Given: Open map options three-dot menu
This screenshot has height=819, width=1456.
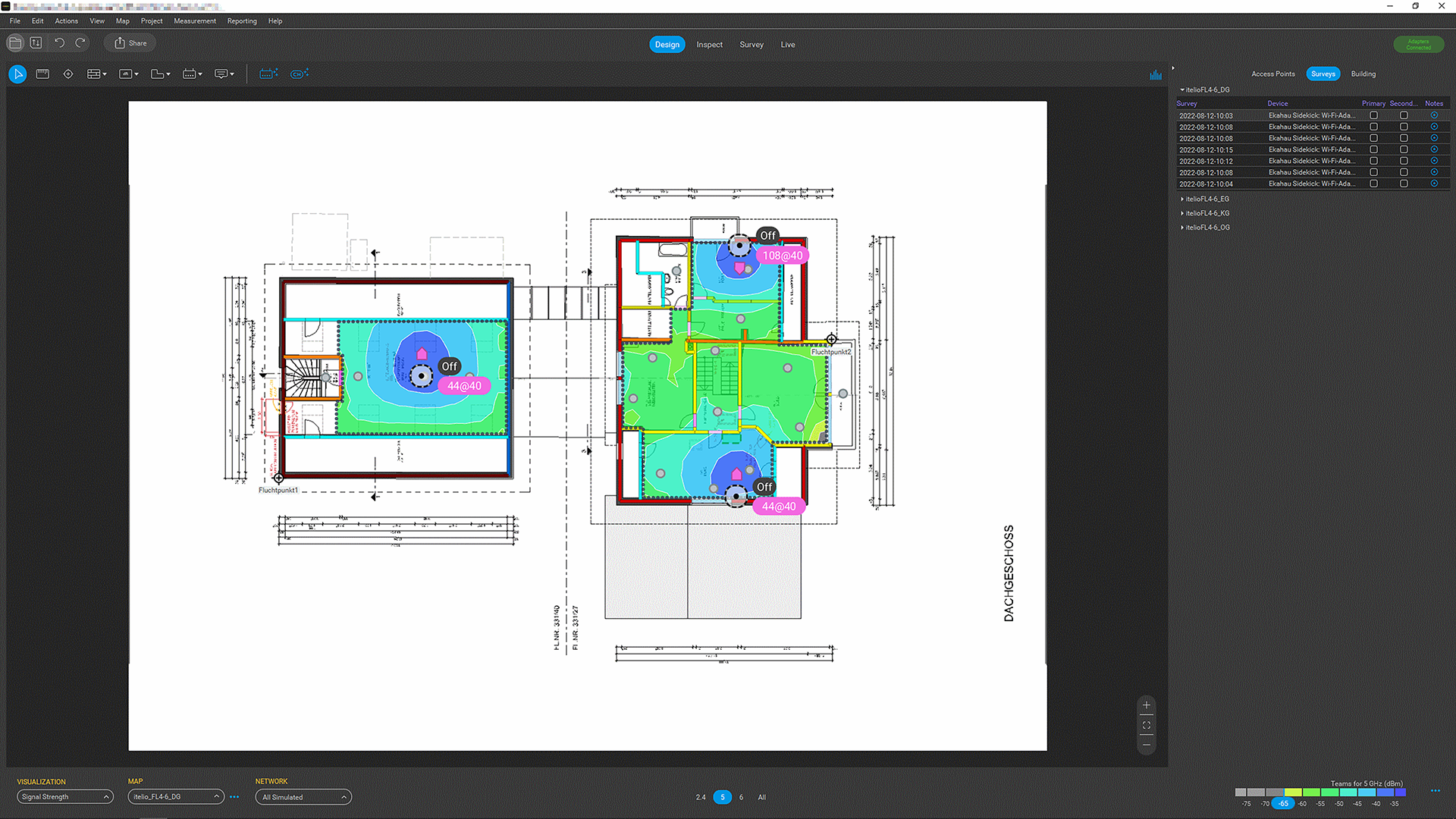Looking at the screenshot, I should [234, 797].
